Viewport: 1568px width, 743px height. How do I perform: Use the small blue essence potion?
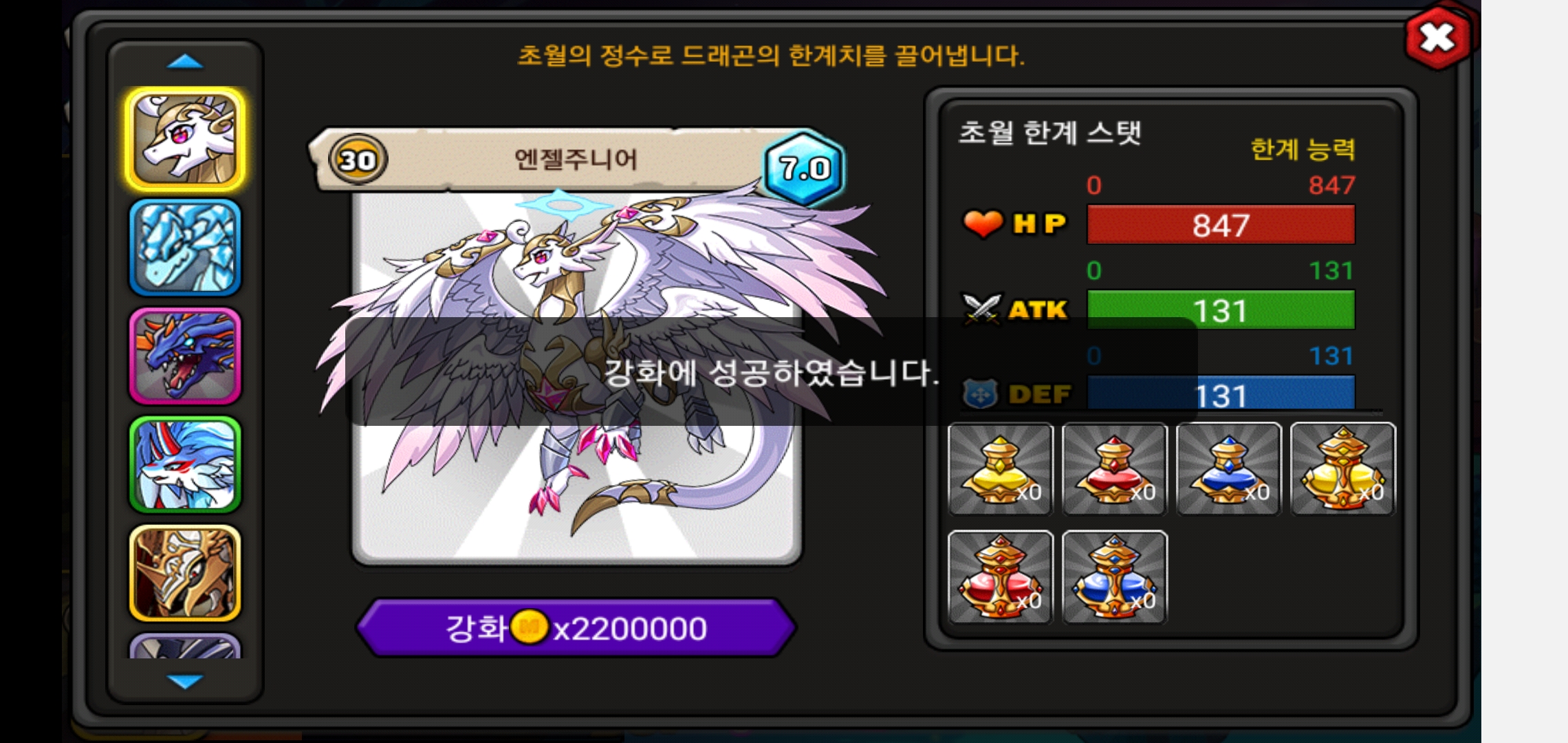coord(1229,469)
